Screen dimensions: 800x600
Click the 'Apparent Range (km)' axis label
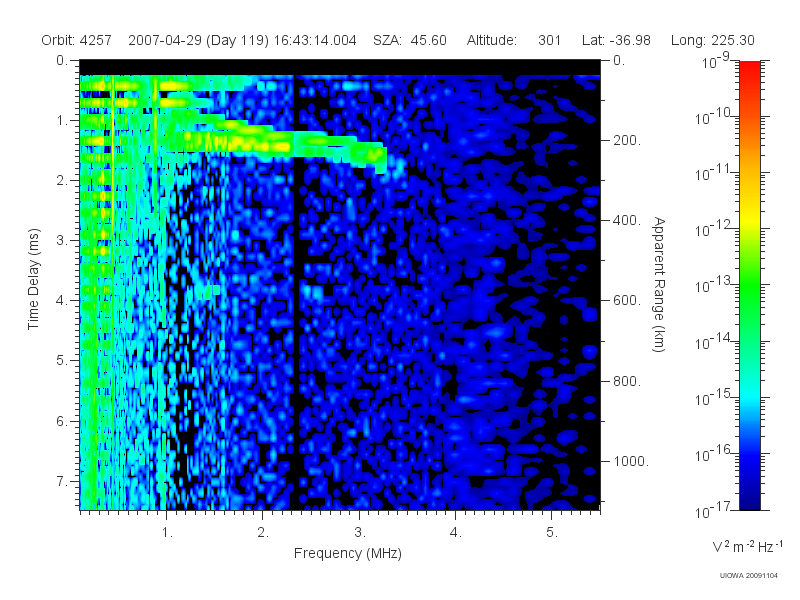pyautogui.click(x=659, y=285)
